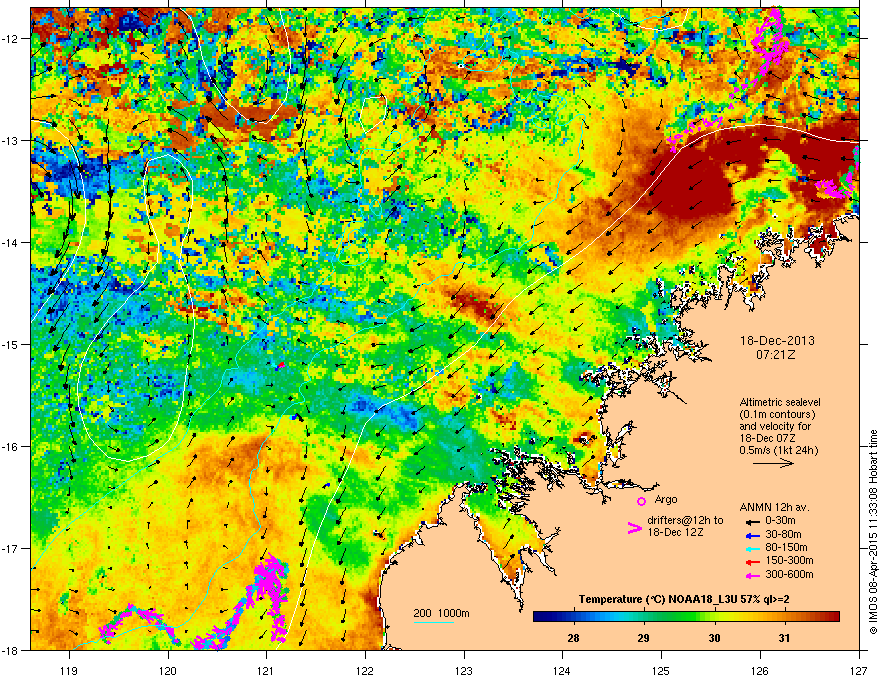This screenshot has width=880, height=680.
Task: Click the '125' longitude axis label
Action: coord(662,670)
